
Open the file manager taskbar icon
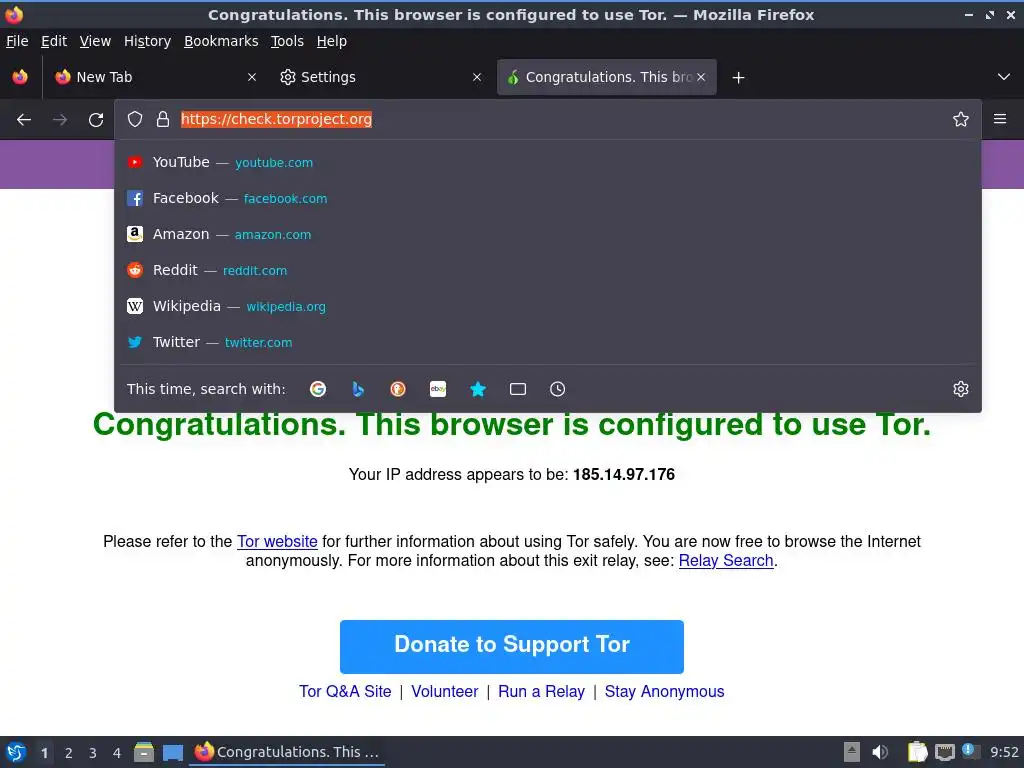tap(144, 752)
